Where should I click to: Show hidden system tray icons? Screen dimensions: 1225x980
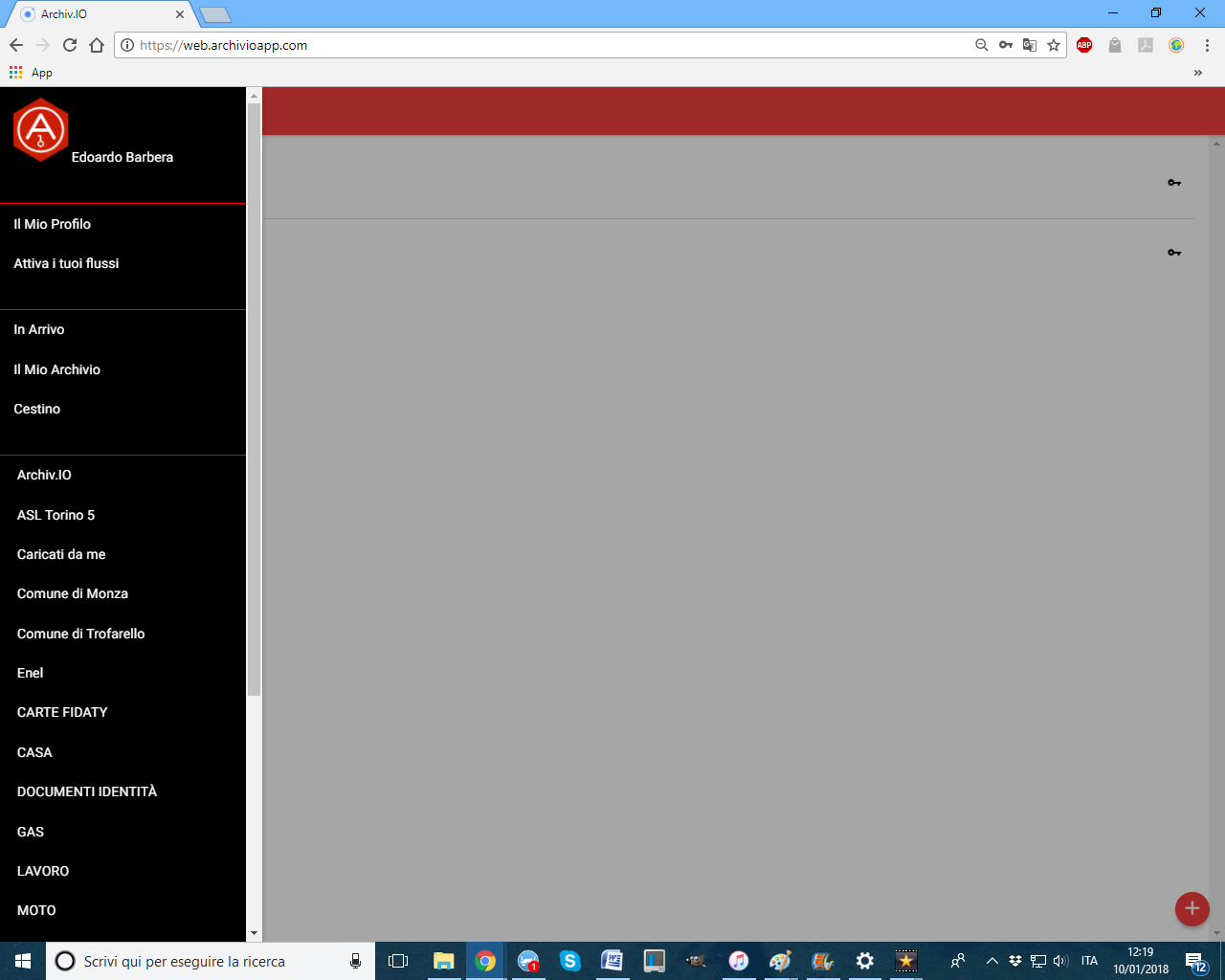click(991, 961)
